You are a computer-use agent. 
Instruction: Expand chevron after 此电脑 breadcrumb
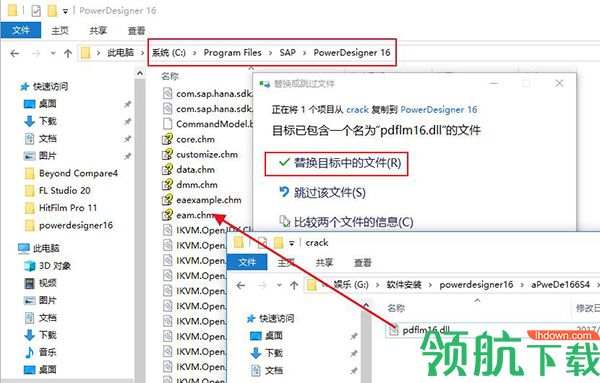[x=143, y=53]
